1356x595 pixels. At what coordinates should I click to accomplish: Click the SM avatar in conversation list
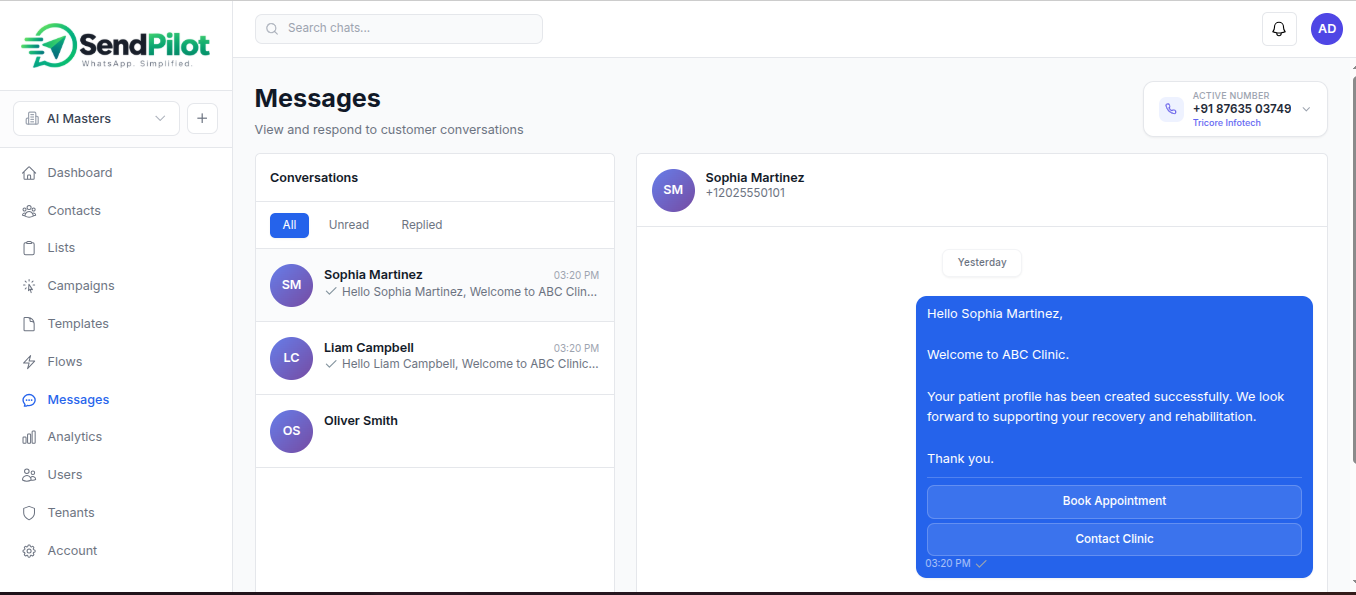[291, 285]
